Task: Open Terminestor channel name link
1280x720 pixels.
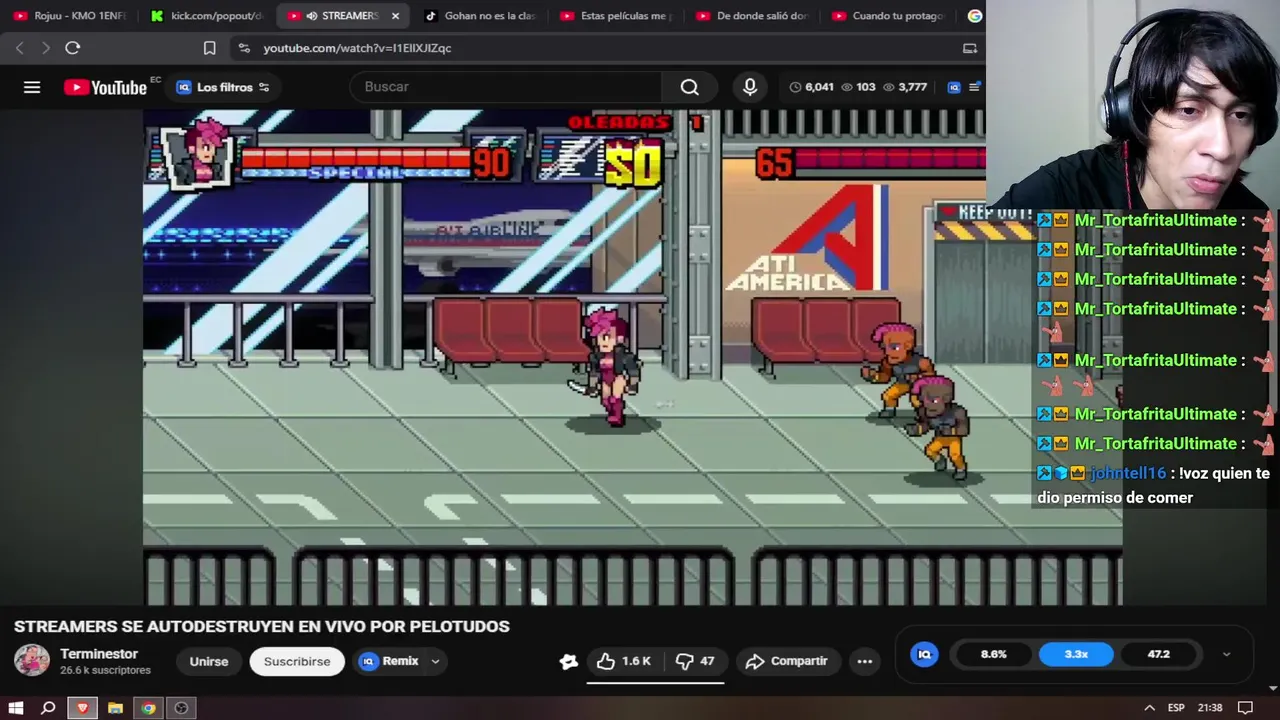Action: coord(99,654)
